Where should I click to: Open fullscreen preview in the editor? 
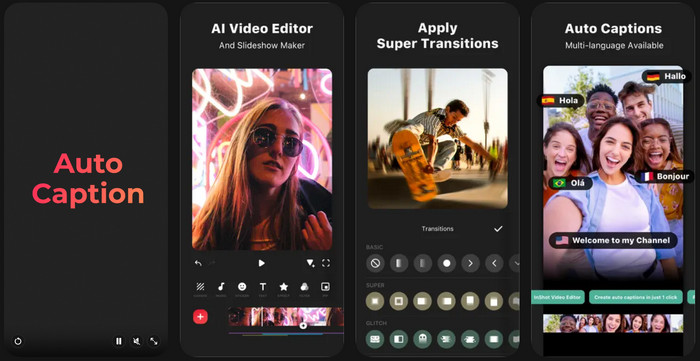pos(326,263)
